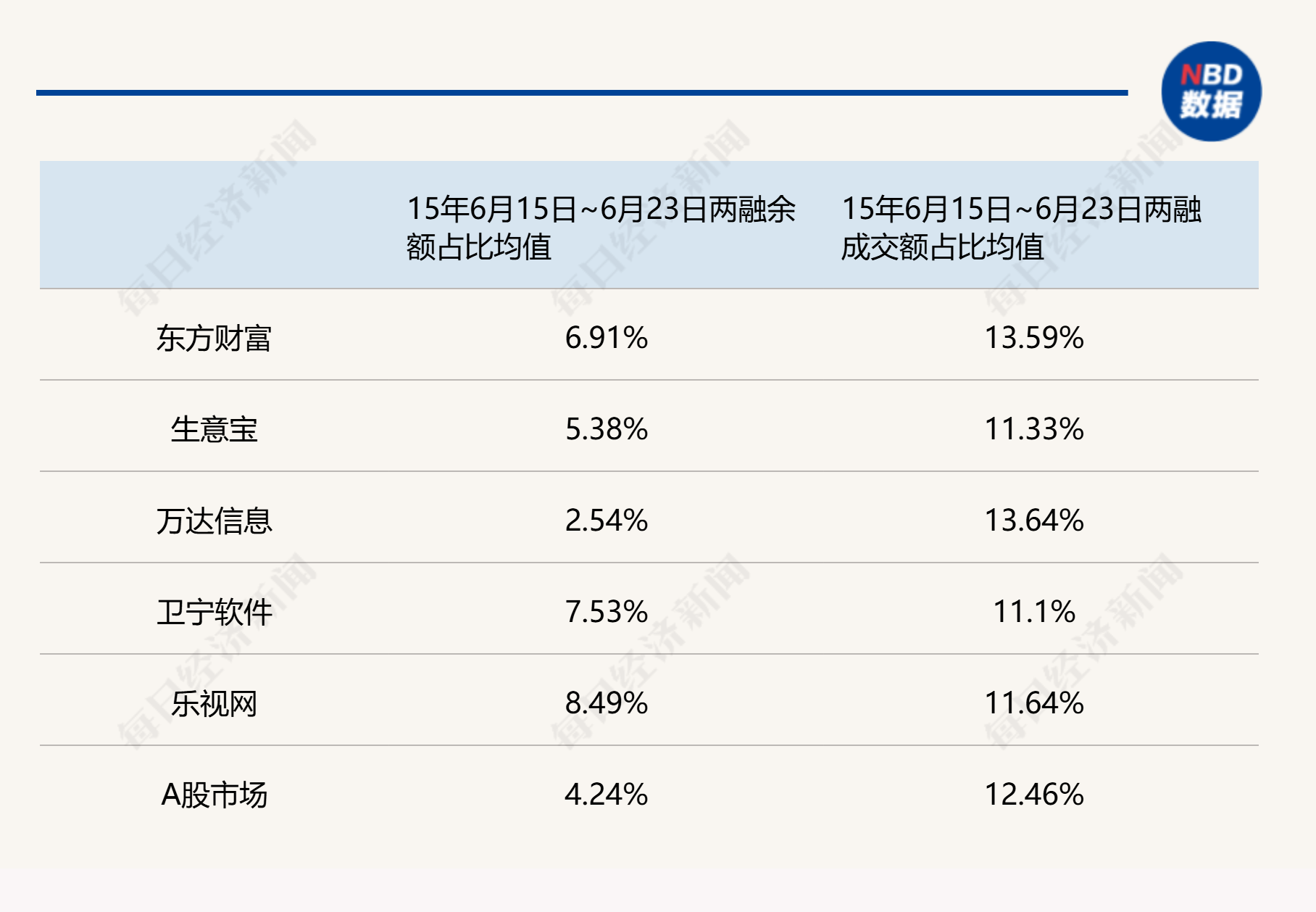Select the 13.64% value cell
Screen dimensions: 1316x912
[1033, 521]
